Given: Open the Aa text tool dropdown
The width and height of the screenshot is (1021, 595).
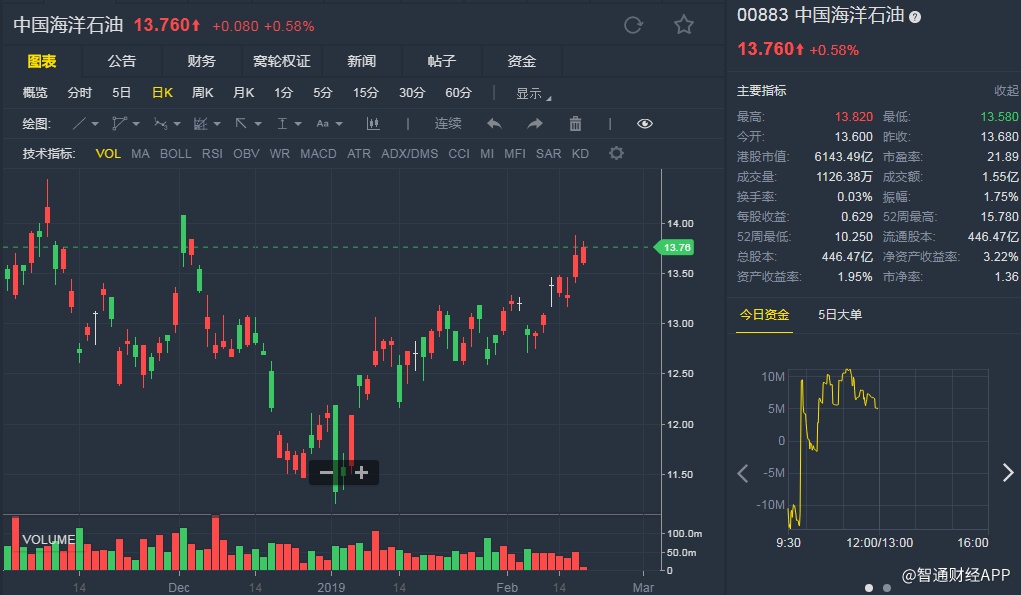Looking at the screenshot, I should point(327,124).
